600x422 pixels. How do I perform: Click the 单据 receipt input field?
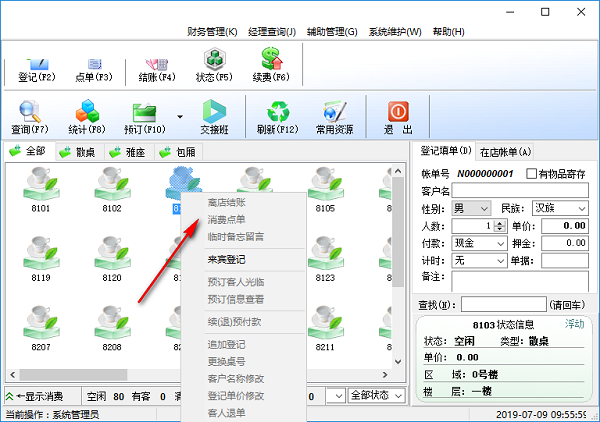565,261
